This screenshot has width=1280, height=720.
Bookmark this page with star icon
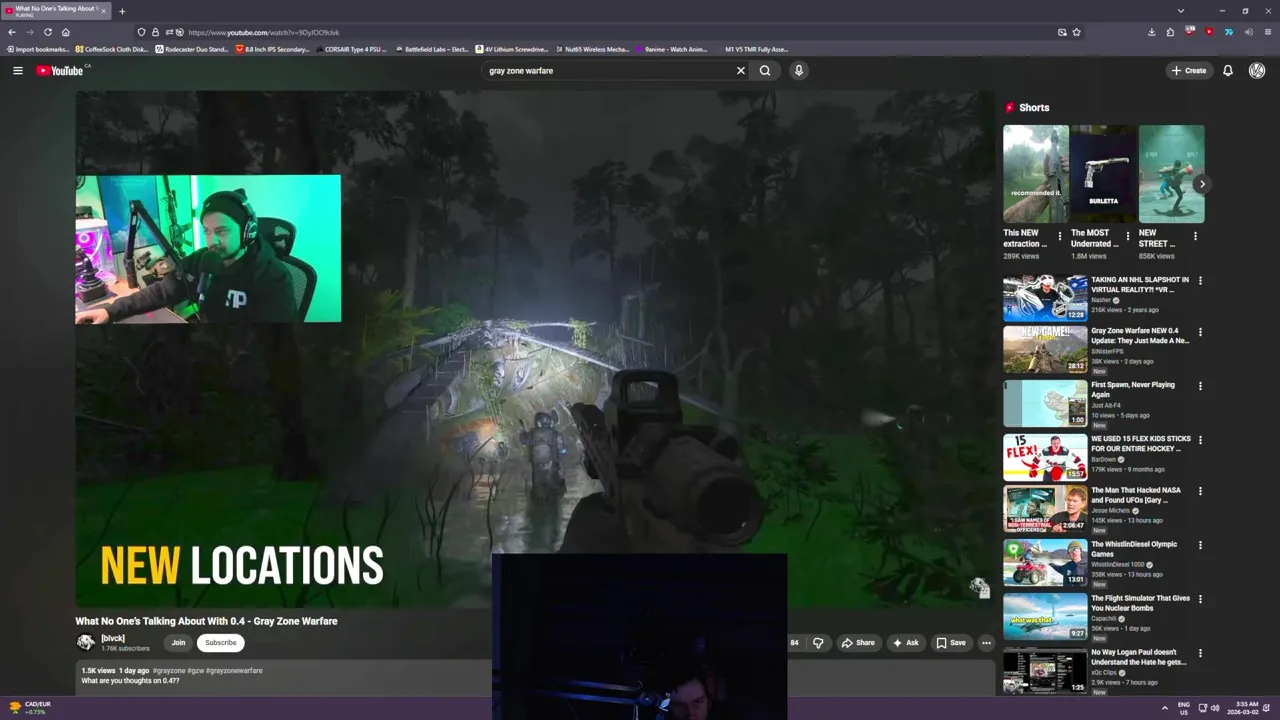click(x=1076, y=32)
